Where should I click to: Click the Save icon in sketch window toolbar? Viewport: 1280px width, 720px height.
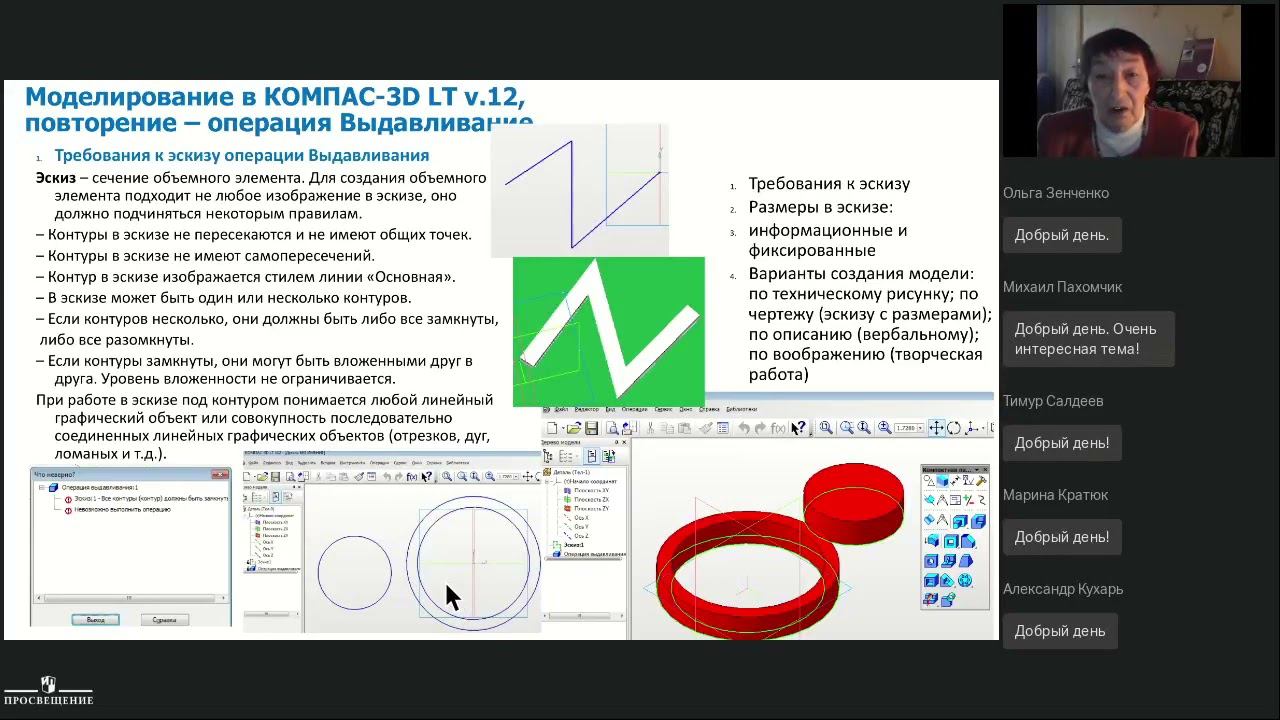(276, 477)
